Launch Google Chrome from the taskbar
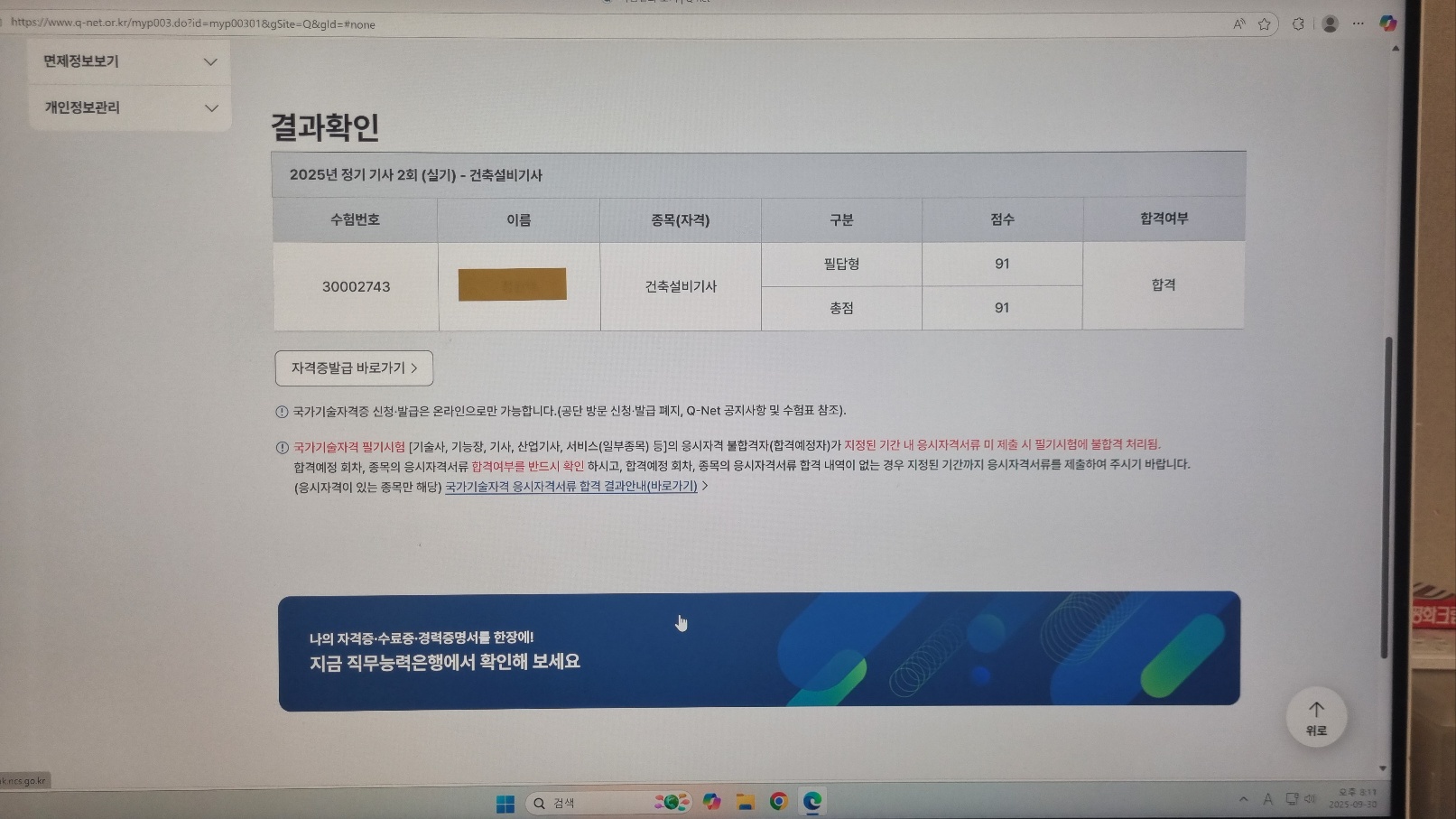The image size is (1456, 819). point(778,802)
